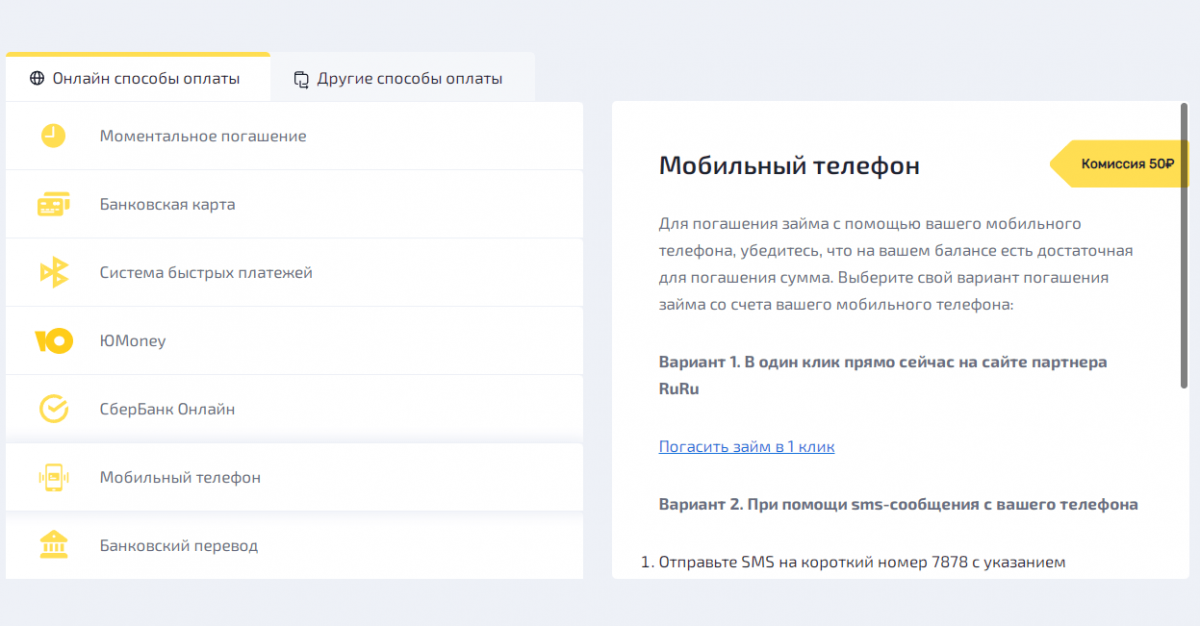Switch to the Онлайн способы оплаты tab
Screen dimensions: 1200x626
point(137,78)
